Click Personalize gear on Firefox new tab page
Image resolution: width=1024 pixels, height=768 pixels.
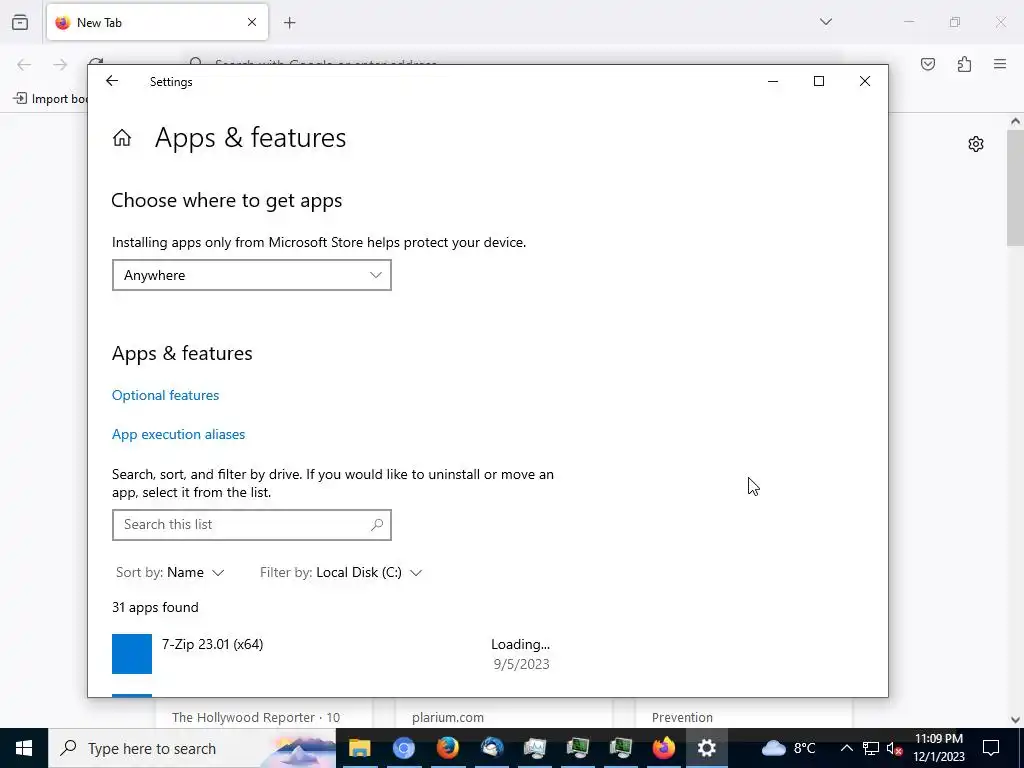click(976, 144)
